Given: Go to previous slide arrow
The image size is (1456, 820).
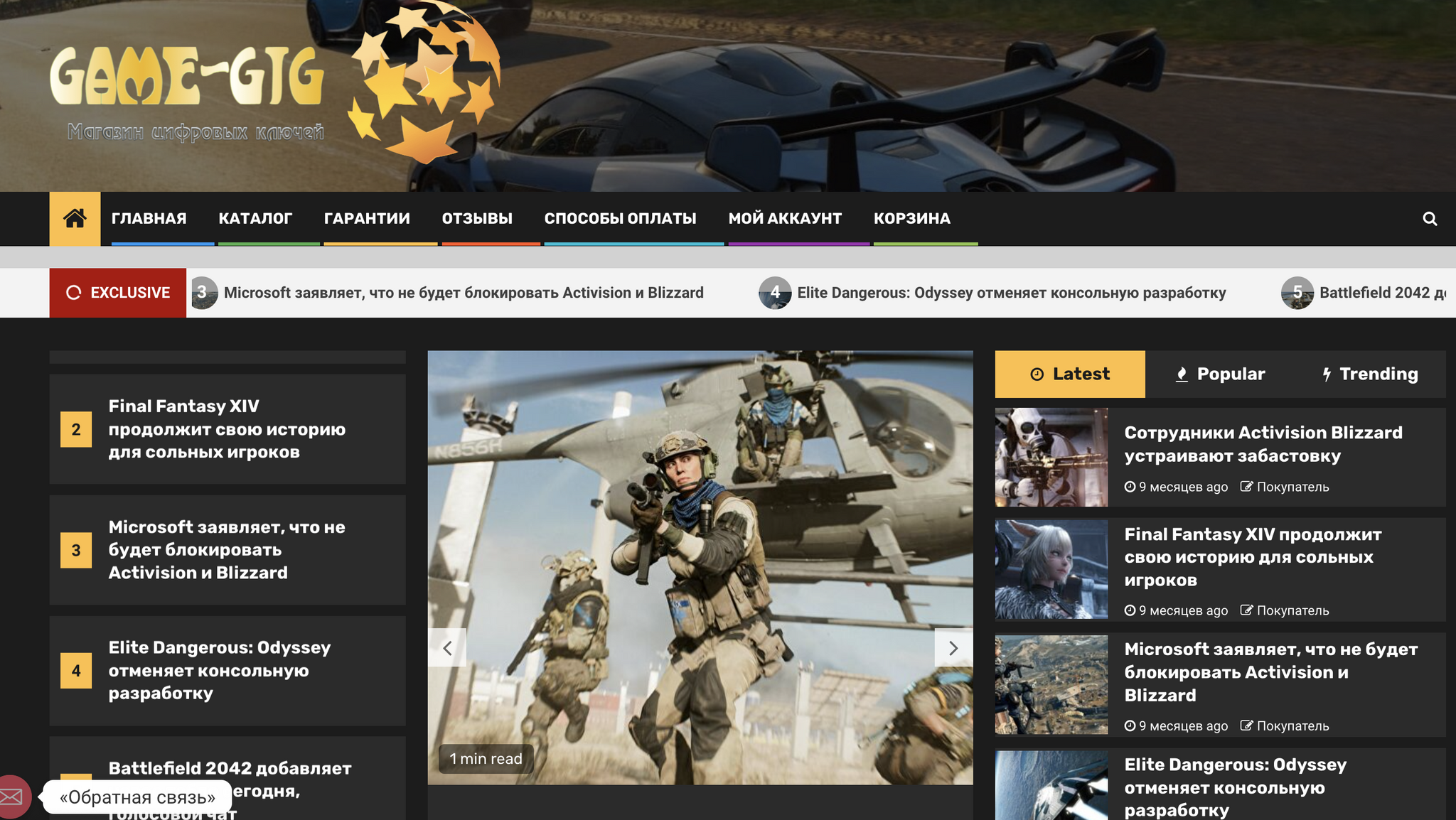Looking at the screenshot, I should 447,647.
